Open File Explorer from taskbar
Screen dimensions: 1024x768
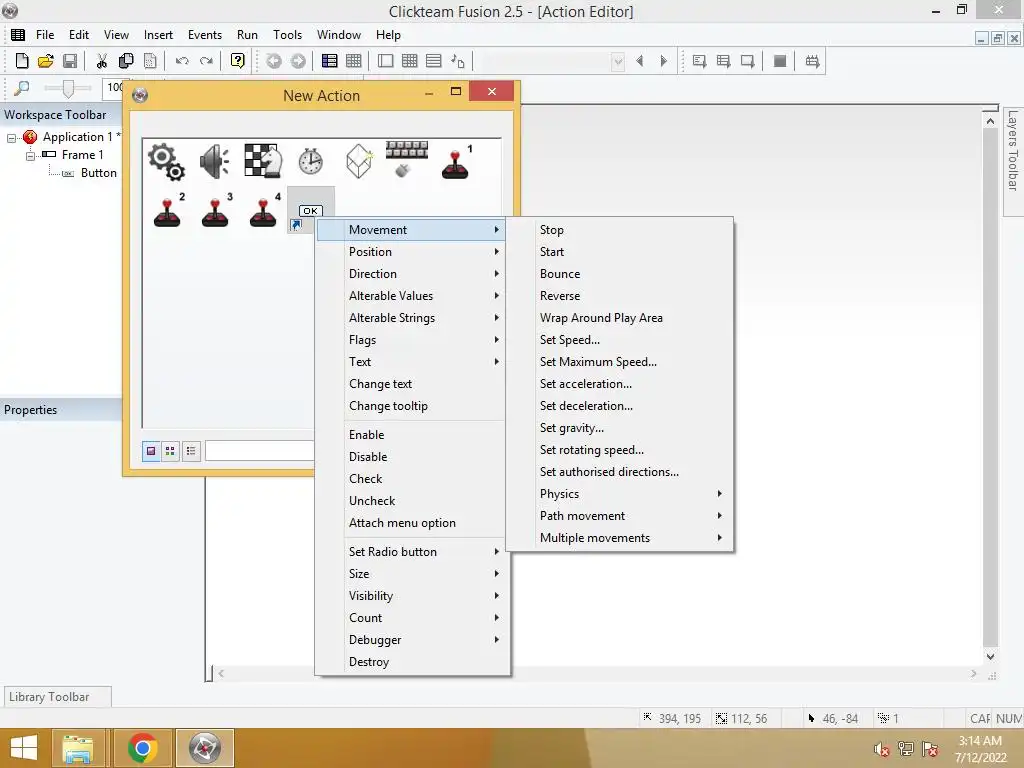point(78,748)
